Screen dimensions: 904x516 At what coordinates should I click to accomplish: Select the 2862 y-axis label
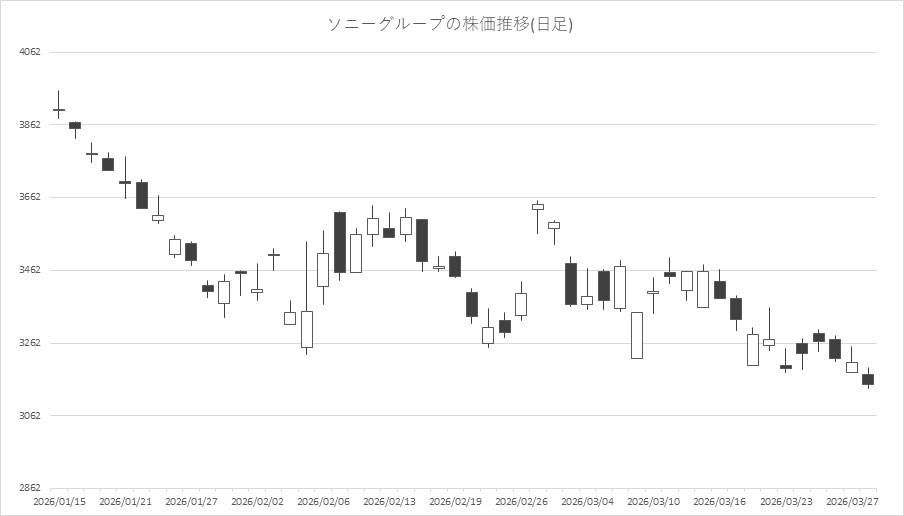click(x=30, y=488)
